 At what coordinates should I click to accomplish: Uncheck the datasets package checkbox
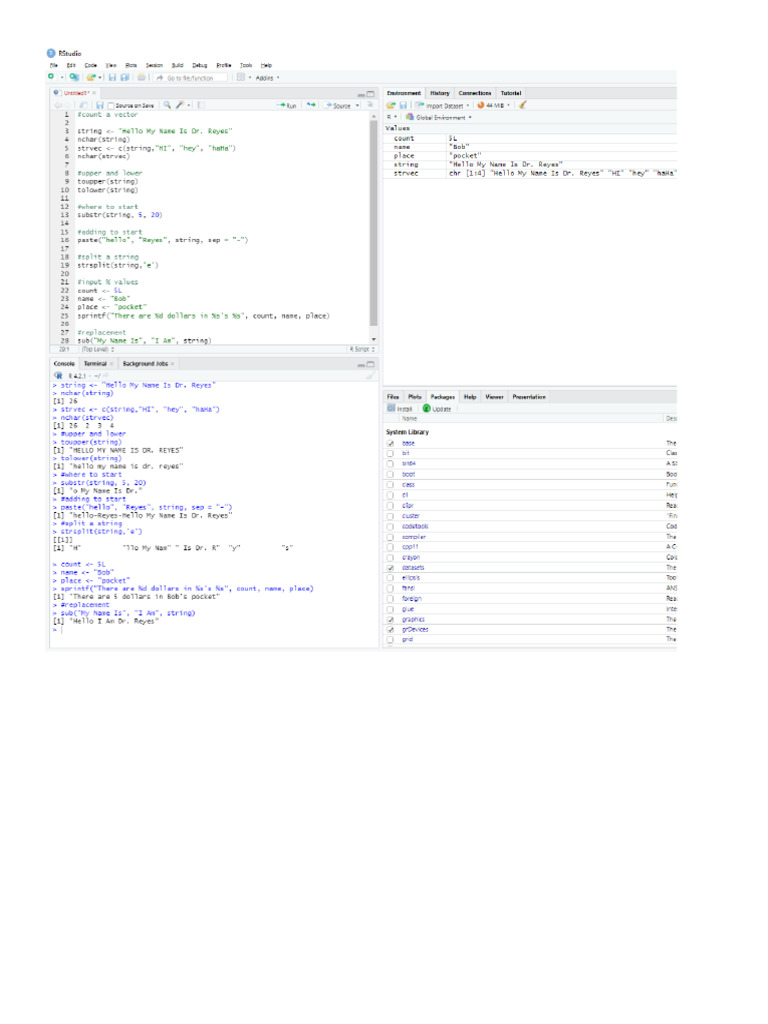(x=391, y=568)
